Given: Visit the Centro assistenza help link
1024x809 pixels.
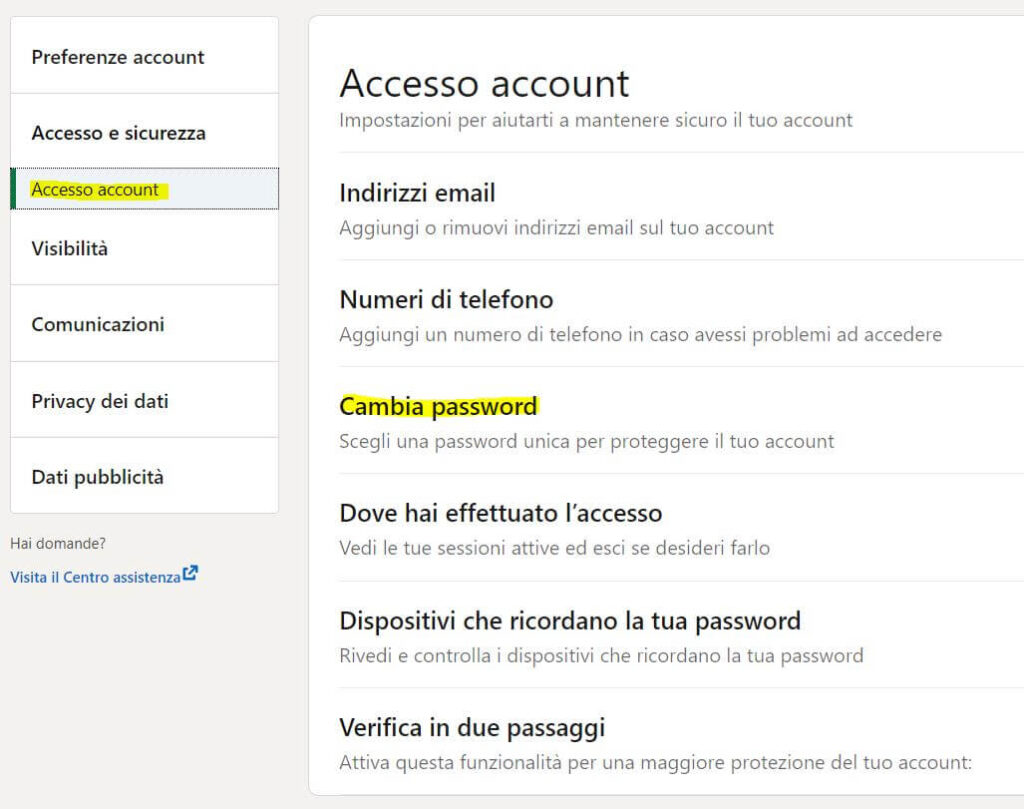Looking at the screenshot, I should point(96,576).
